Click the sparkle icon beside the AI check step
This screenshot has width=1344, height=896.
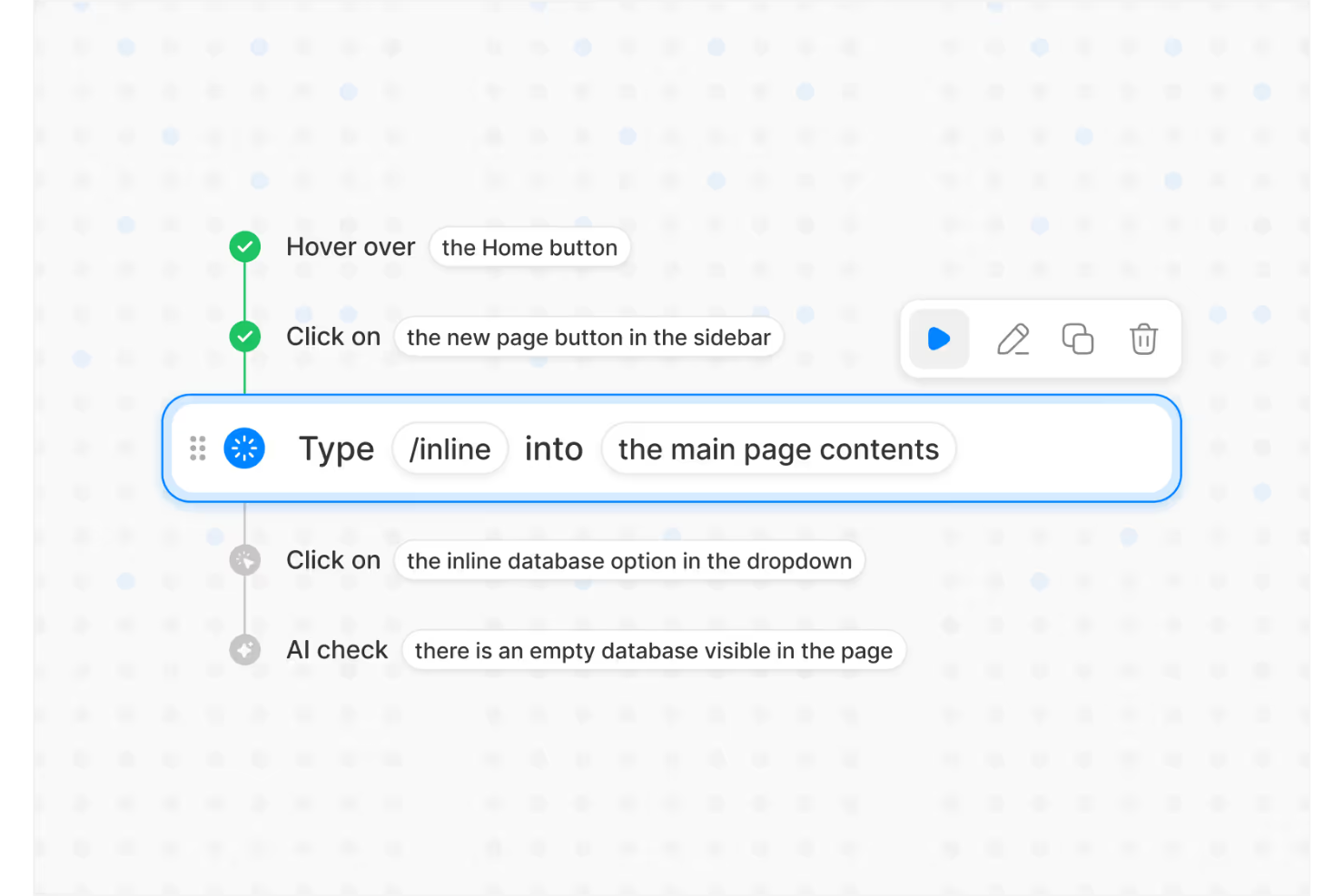pyautogui.click(x=244, y=649)
